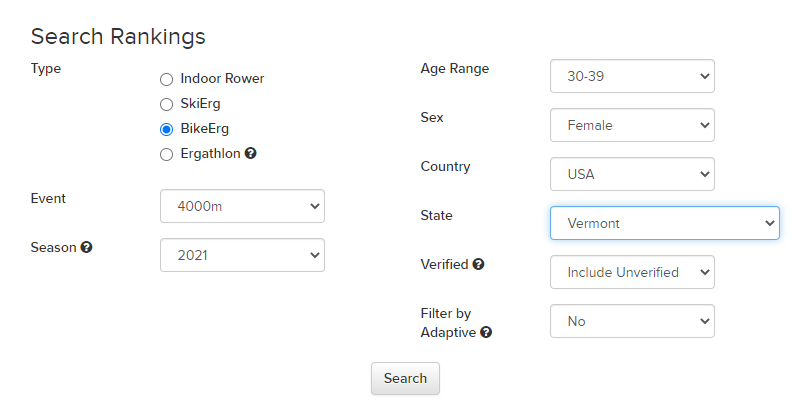The height and width of the screenshot is (401, 801).
Task: Expand the State dropdown showing Vermont
Action: pos(664,223)
